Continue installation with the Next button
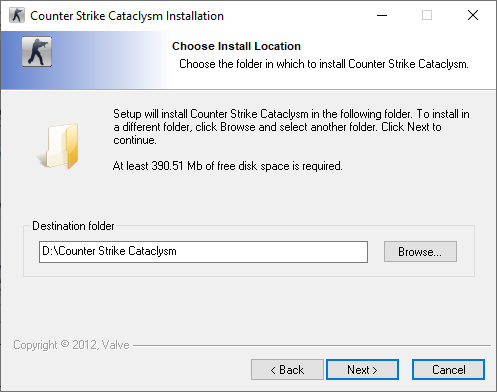 [x=362, y=370]
